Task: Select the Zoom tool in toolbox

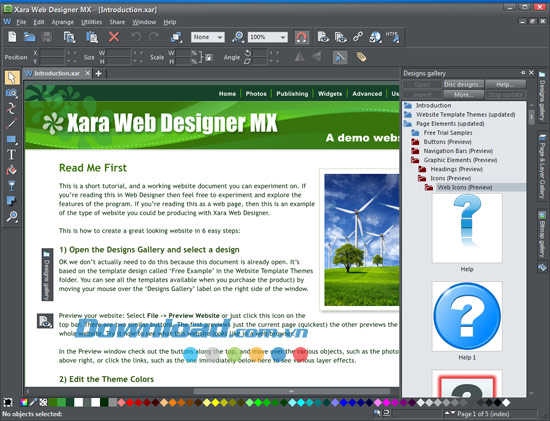Action: 12,216
